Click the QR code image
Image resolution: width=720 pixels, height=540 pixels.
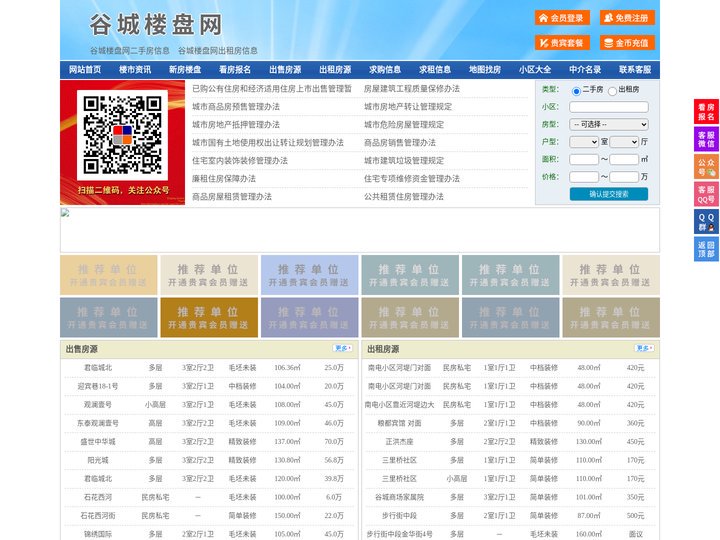122,135
